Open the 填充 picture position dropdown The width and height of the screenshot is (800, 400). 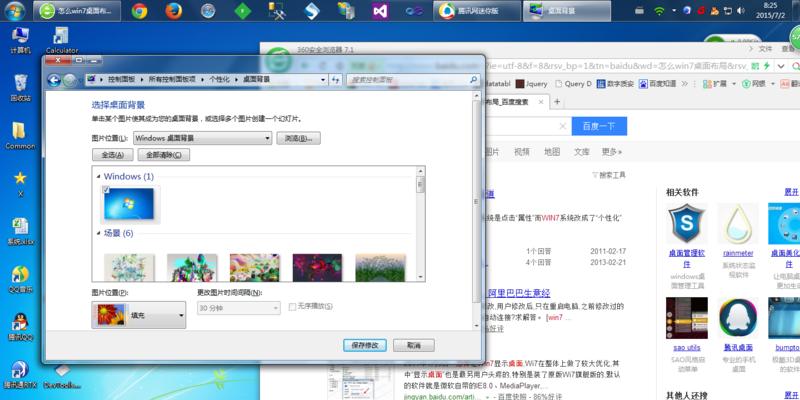(x=139, y=315)
